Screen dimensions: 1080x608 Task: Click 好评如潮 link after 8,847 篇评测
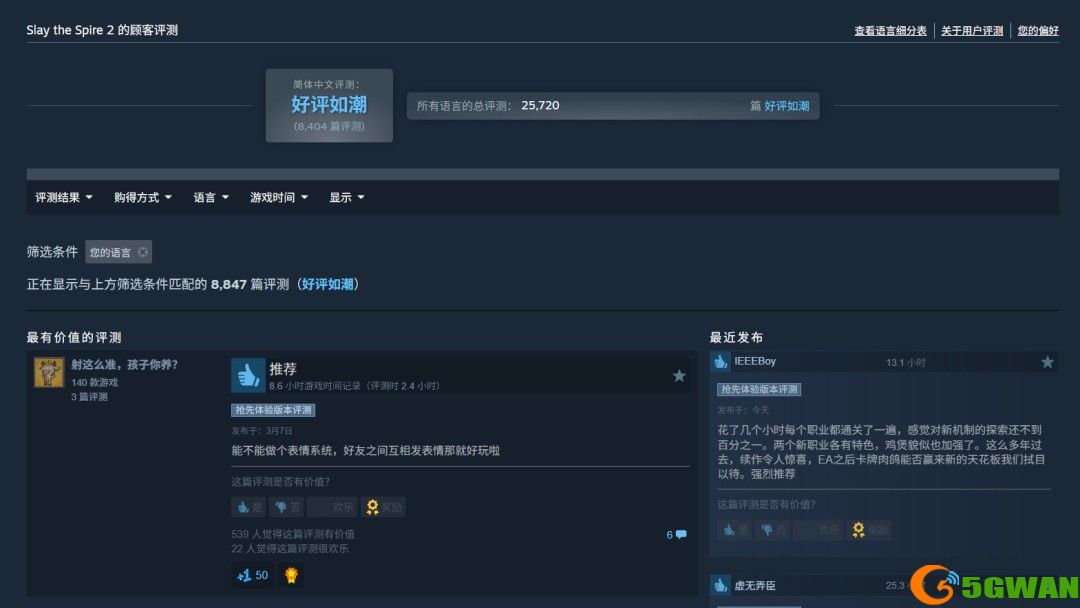(327, 284)
